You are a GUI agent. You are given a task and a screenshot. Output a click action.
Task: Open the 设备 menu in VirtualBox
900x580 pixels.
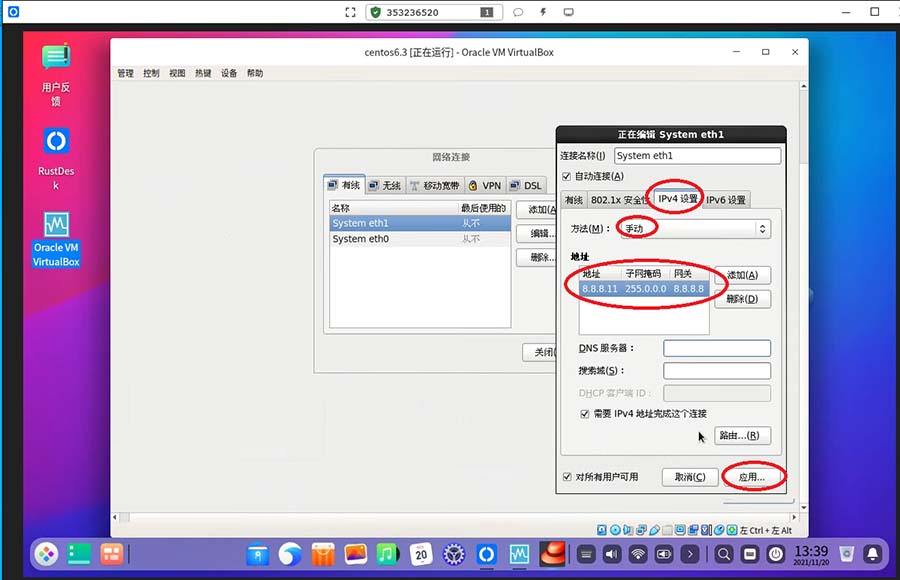pyautogui.click(x=228, y=74)
